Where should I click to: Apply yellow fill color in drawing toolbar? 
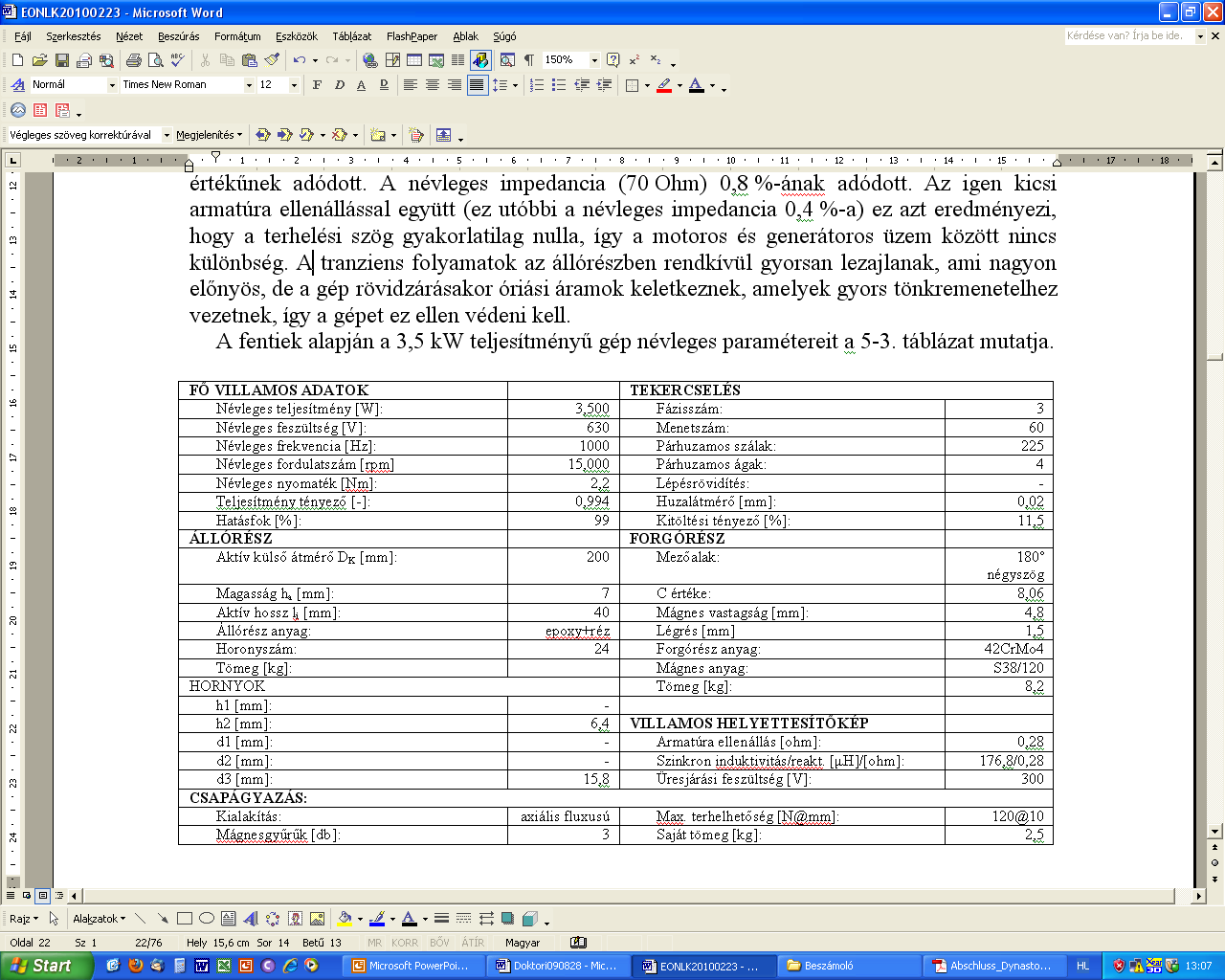345,919
